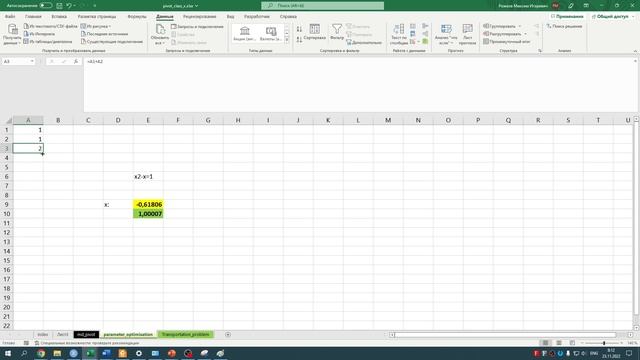This screenshot has height=360, width=640.
Task: Click Запросы и подключения button
Action: tap(197, 27)
